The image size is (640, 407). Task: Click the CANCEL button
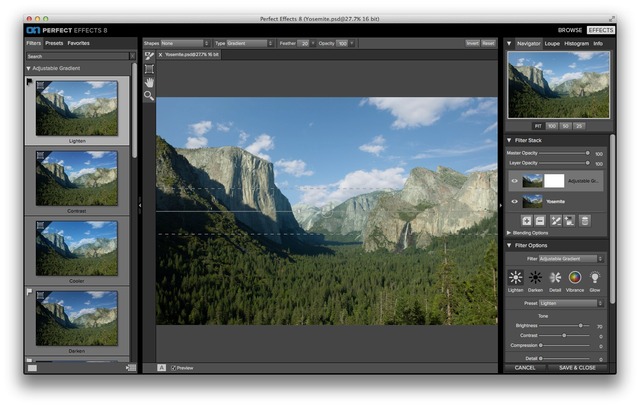(x=525, y=368)
